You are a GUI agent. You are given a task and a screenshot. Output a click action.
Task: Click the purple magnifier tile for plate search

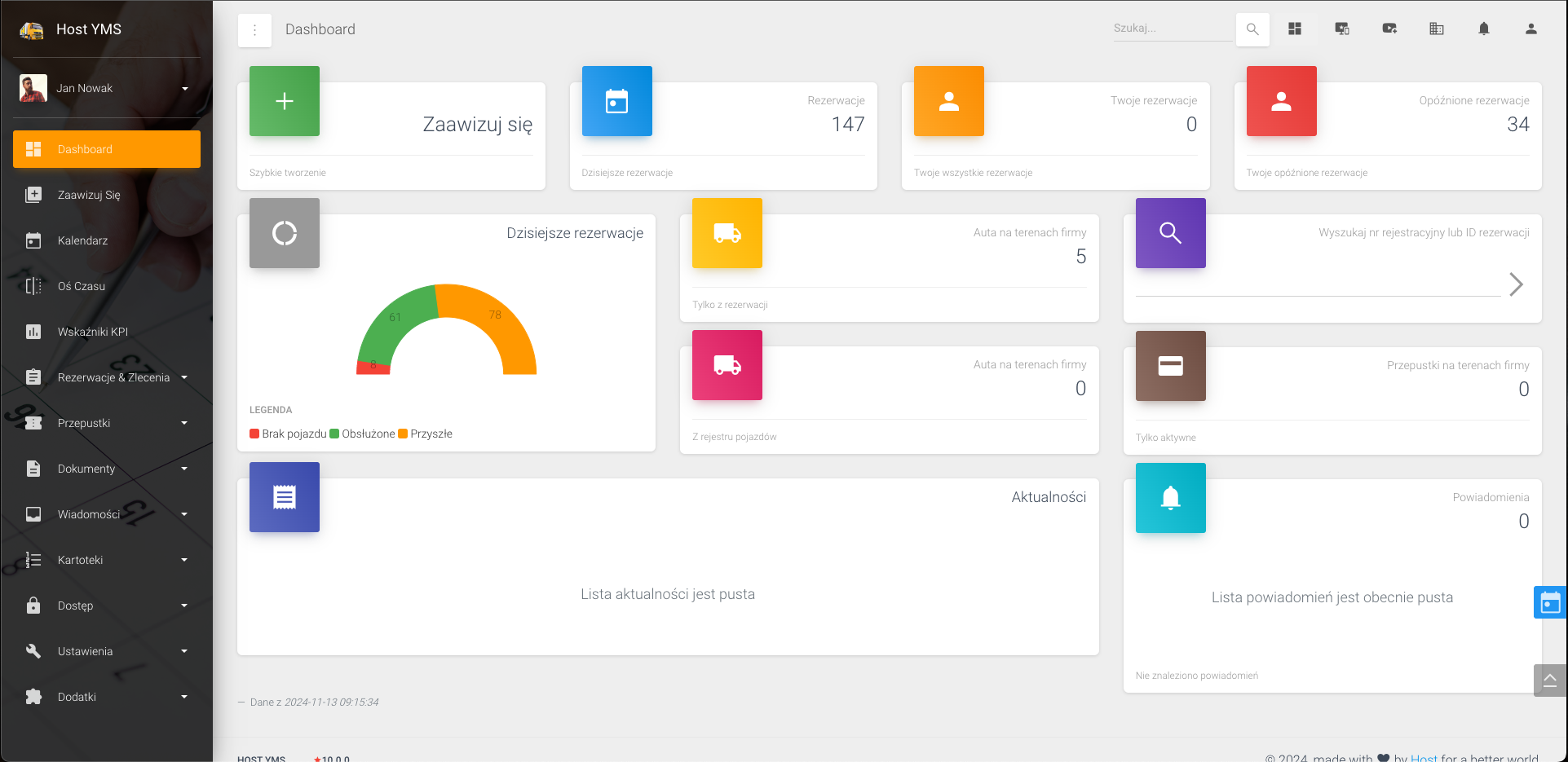pos(1170,233)
